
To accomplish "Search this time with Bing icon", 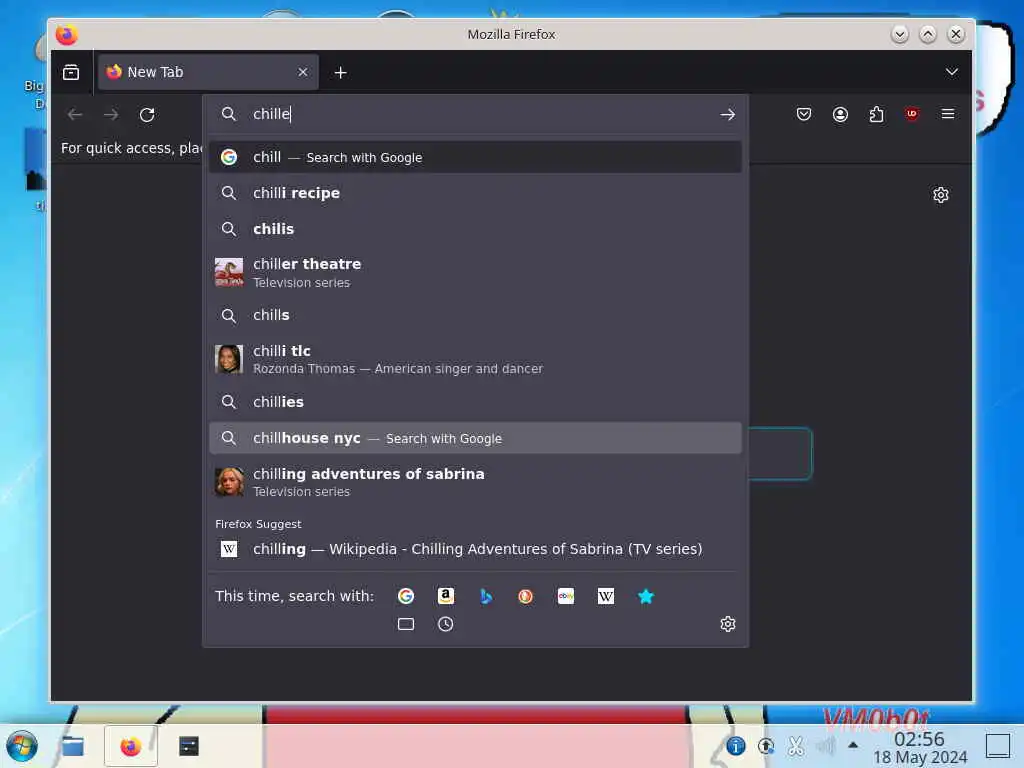I will (485, 596).
